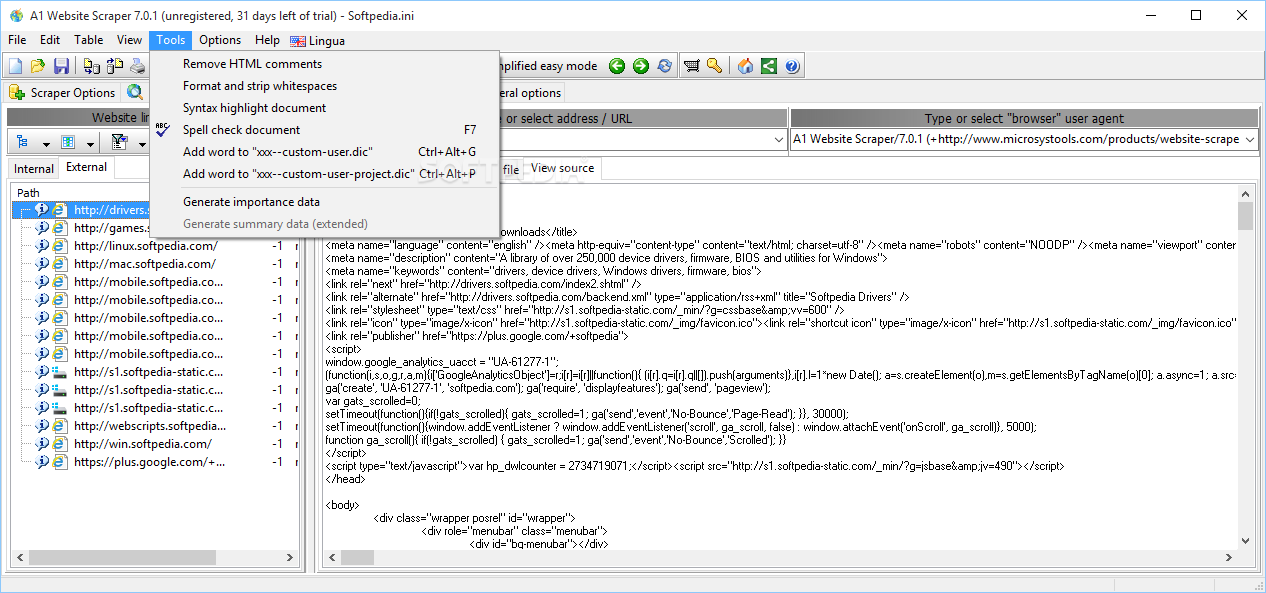Screen dimensions: 1266x593
Task: Click the green forward arrow icon
Action: tap(641, 66)
